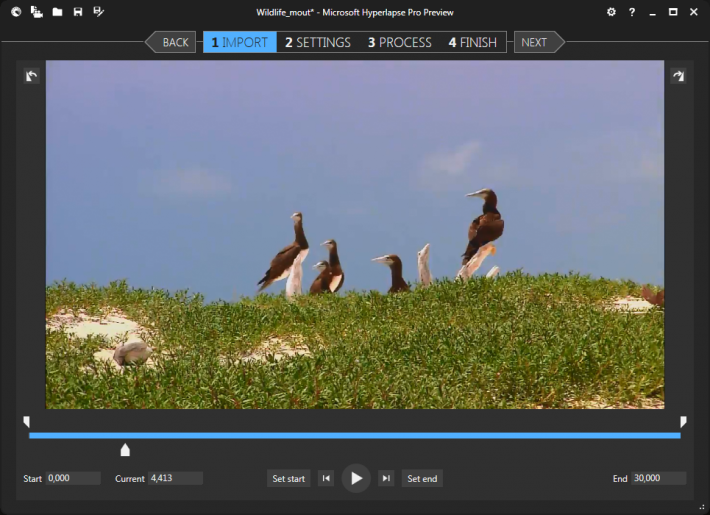710x515 pixels.
Task: Open the 4 FINISH step
Action: (473, 42)
